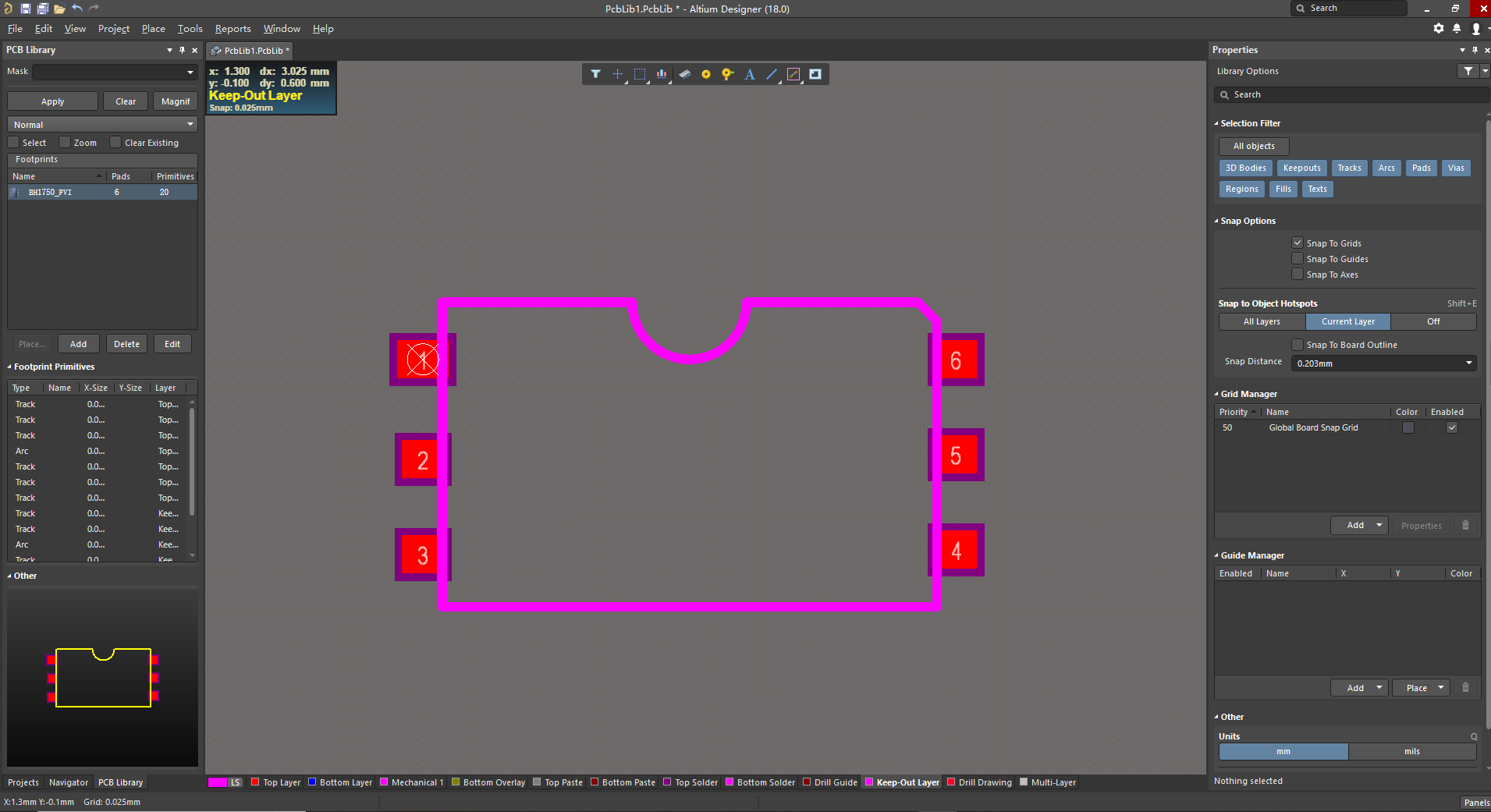This screenshot has height=812, width=1491.
Task: Open the Mask dropdown
Action: [190, 72]
